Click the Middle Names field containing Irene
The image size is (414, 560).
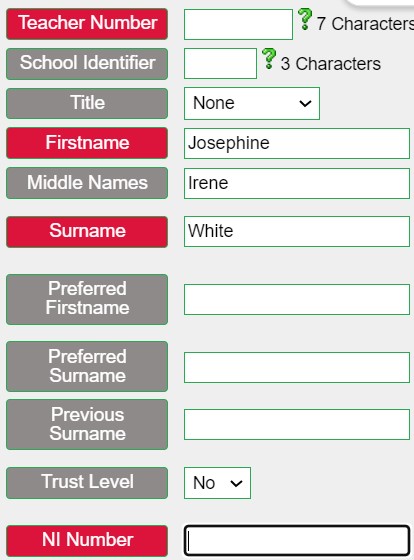pyautogui.click(x=296, y=183)
